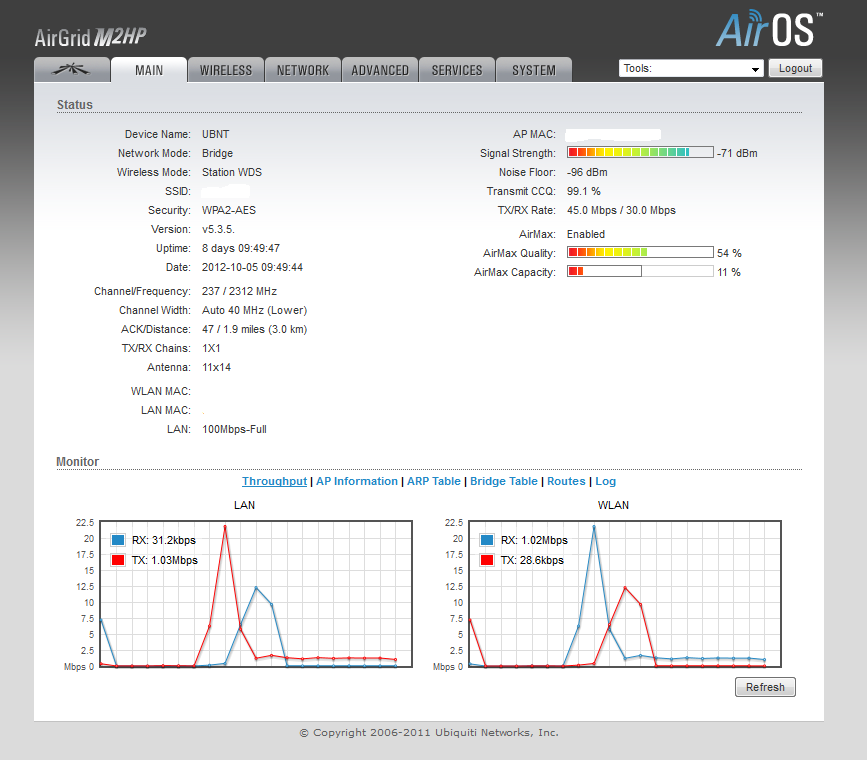This screenshot has width=867, height=760.
Task: Open the Bridge Table link
Action: coord(504,481)
